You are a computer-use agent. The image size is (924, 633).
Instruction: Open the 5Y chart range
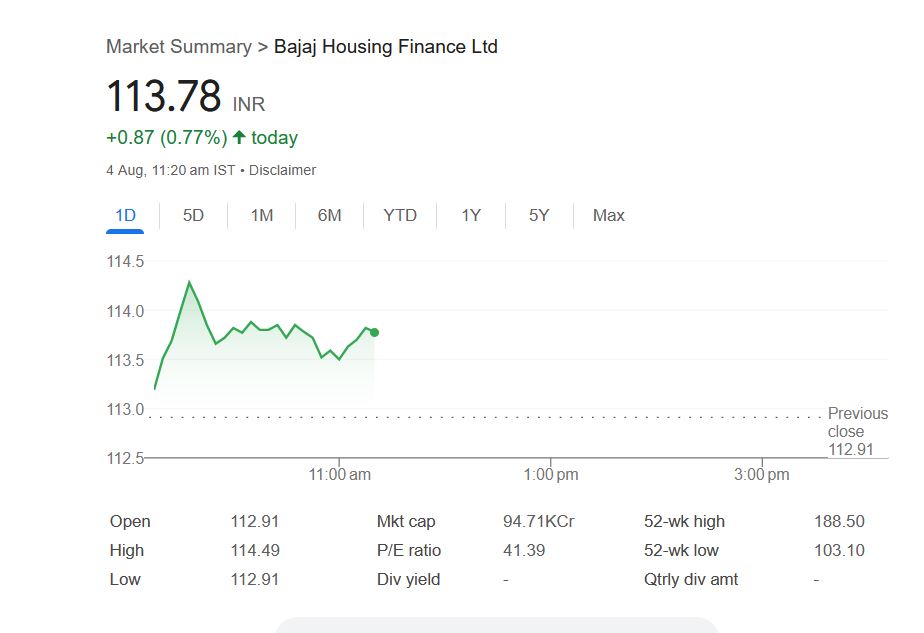pos(539,215)
